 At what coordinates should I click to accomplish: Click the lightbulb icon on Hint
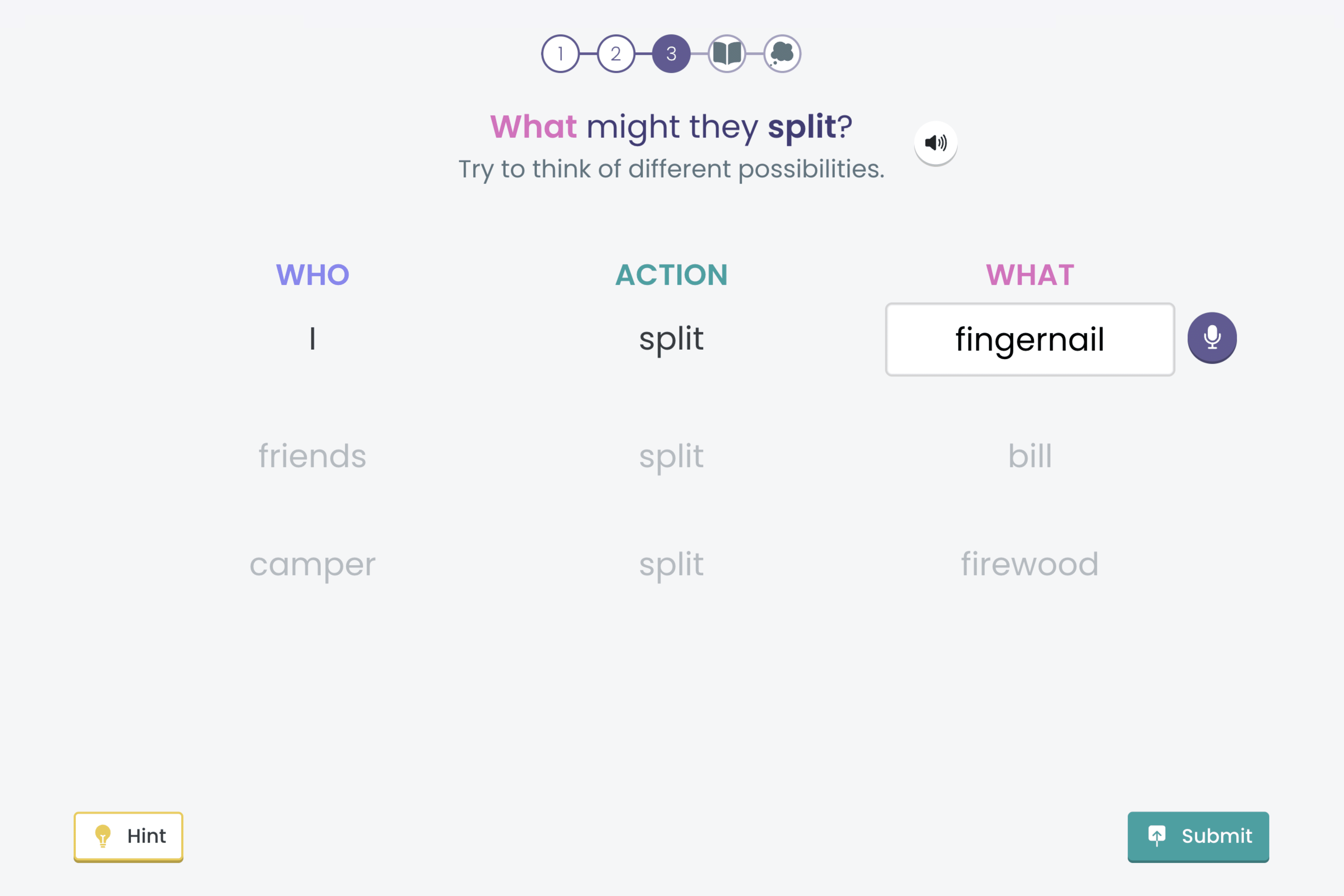point(103,835)
